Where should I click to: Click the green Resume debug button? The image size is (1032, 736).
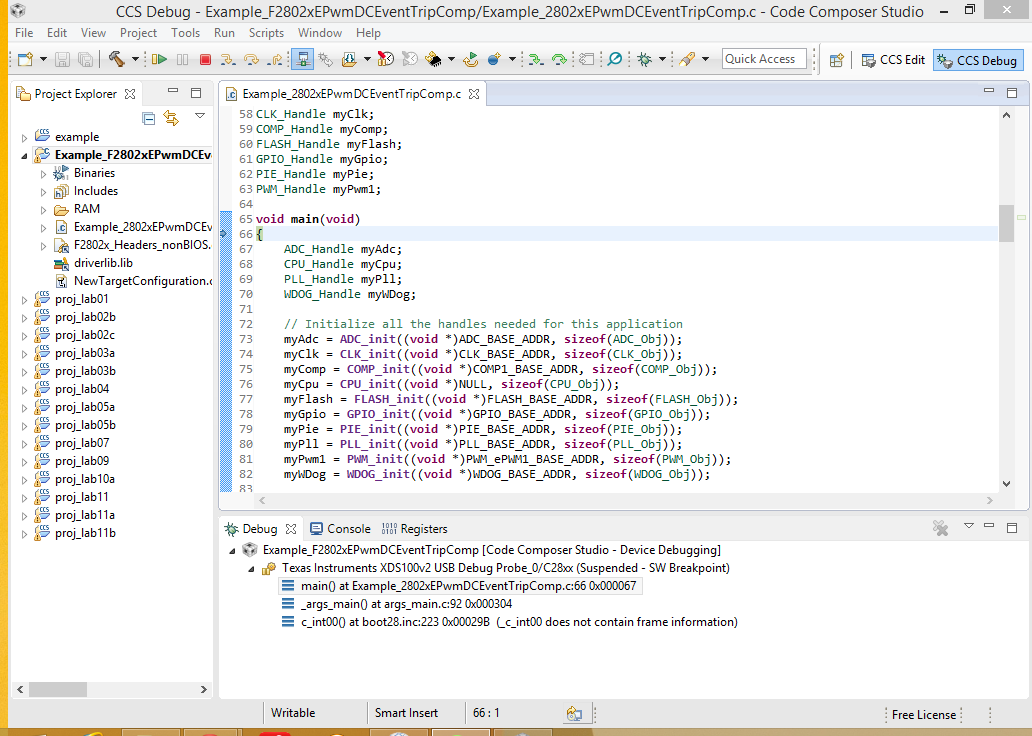tap(159, 60)
